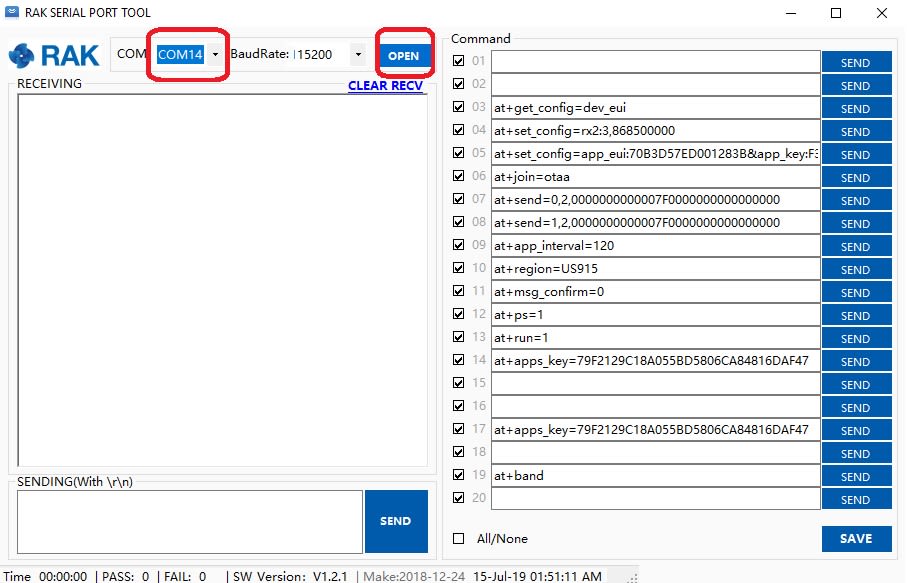Click SEND for empty command row 20
The height and width of the screenshot is (583, 907).
tap(856, 500)
